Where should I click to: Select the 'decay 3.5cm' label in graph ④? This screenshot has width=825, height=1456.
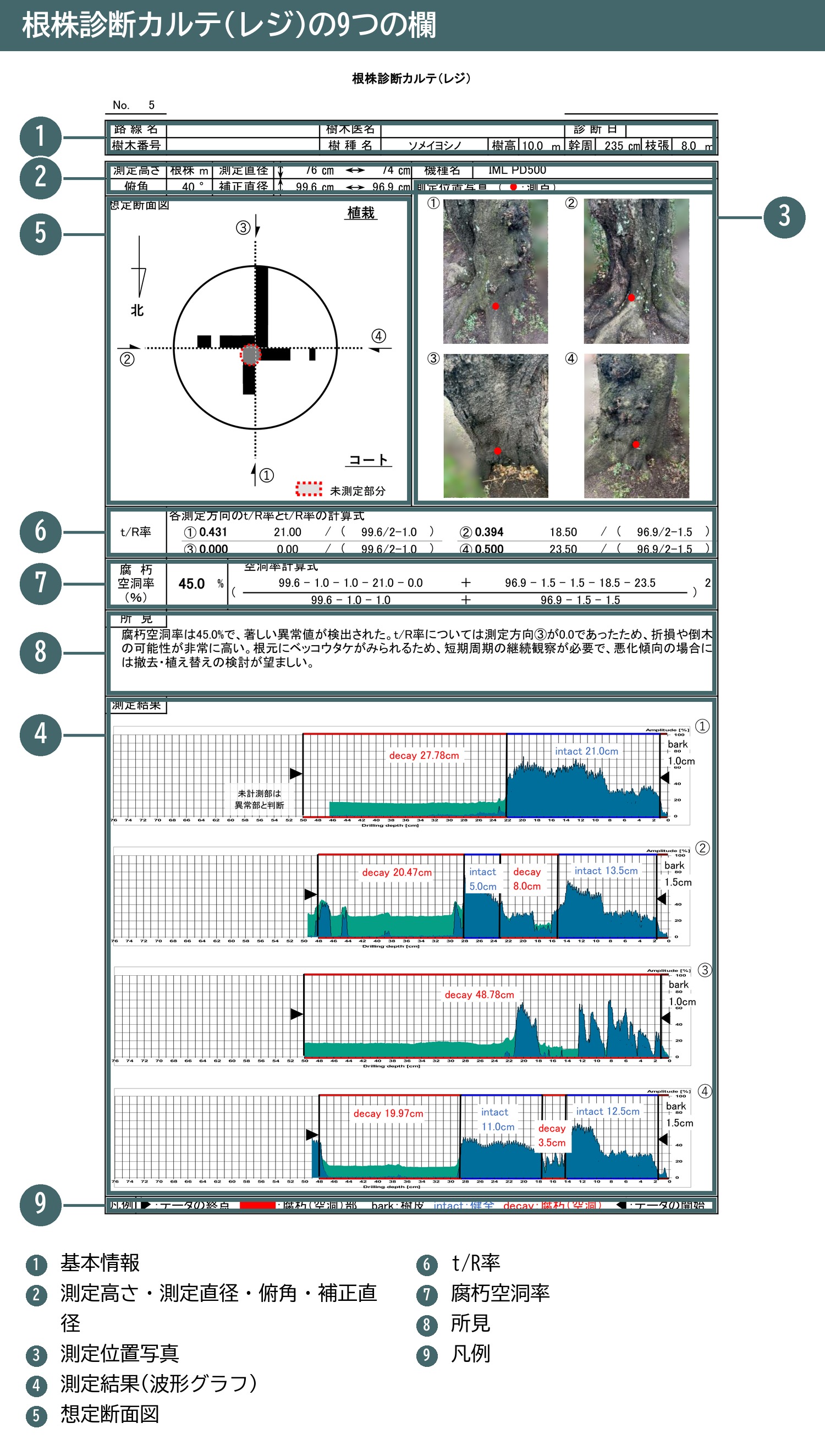pos(551,1135)
